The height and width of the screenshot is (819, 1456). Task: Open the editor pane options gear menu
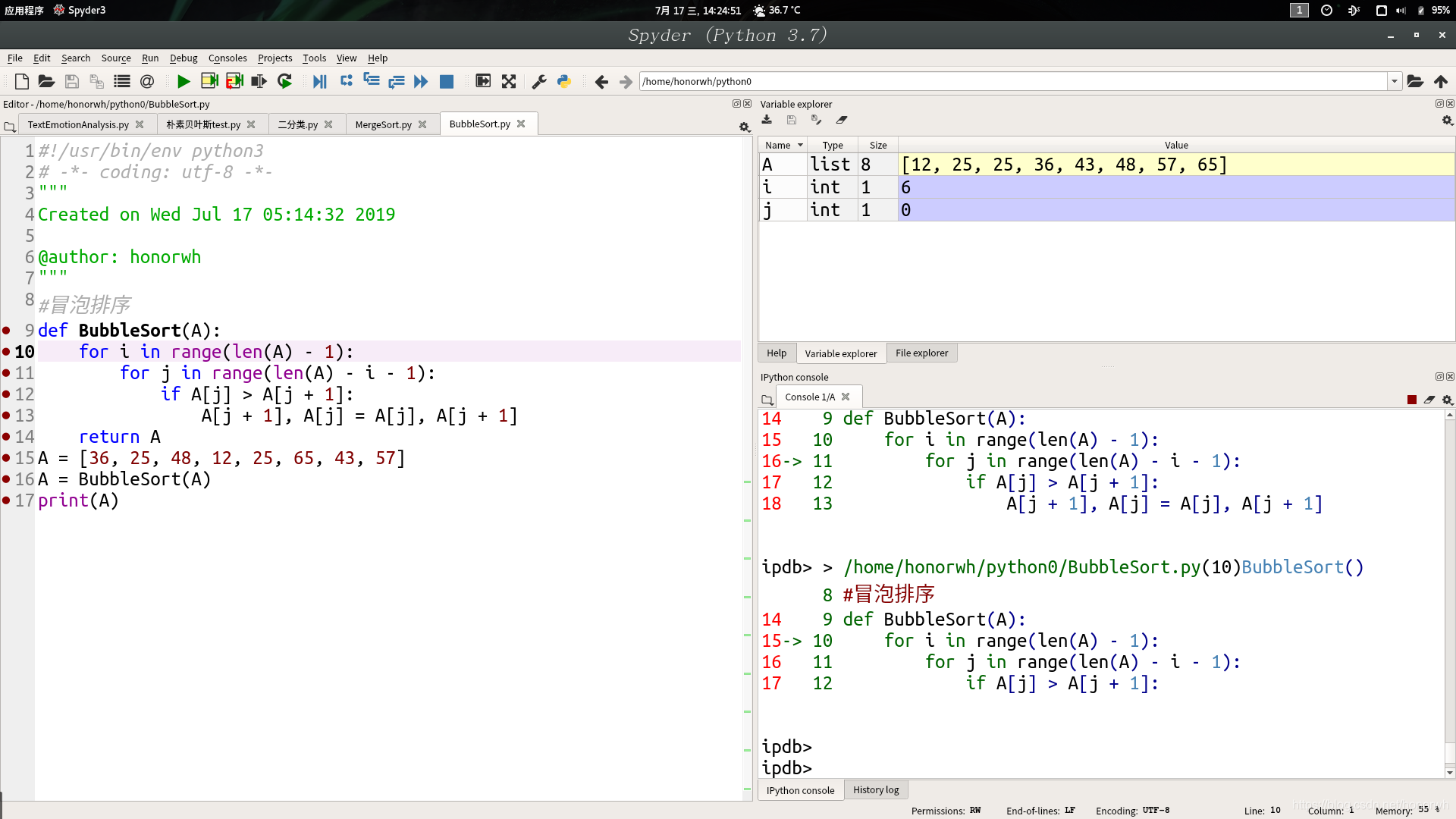(744, 127)
